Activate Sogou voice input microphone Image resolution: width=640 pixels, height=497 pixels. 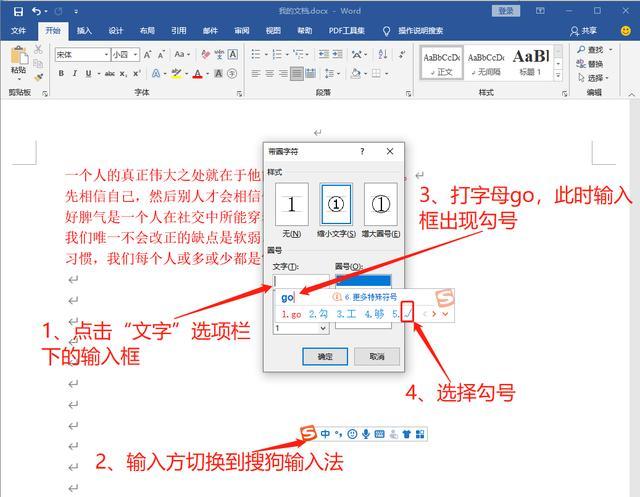[x=366, y=434]
